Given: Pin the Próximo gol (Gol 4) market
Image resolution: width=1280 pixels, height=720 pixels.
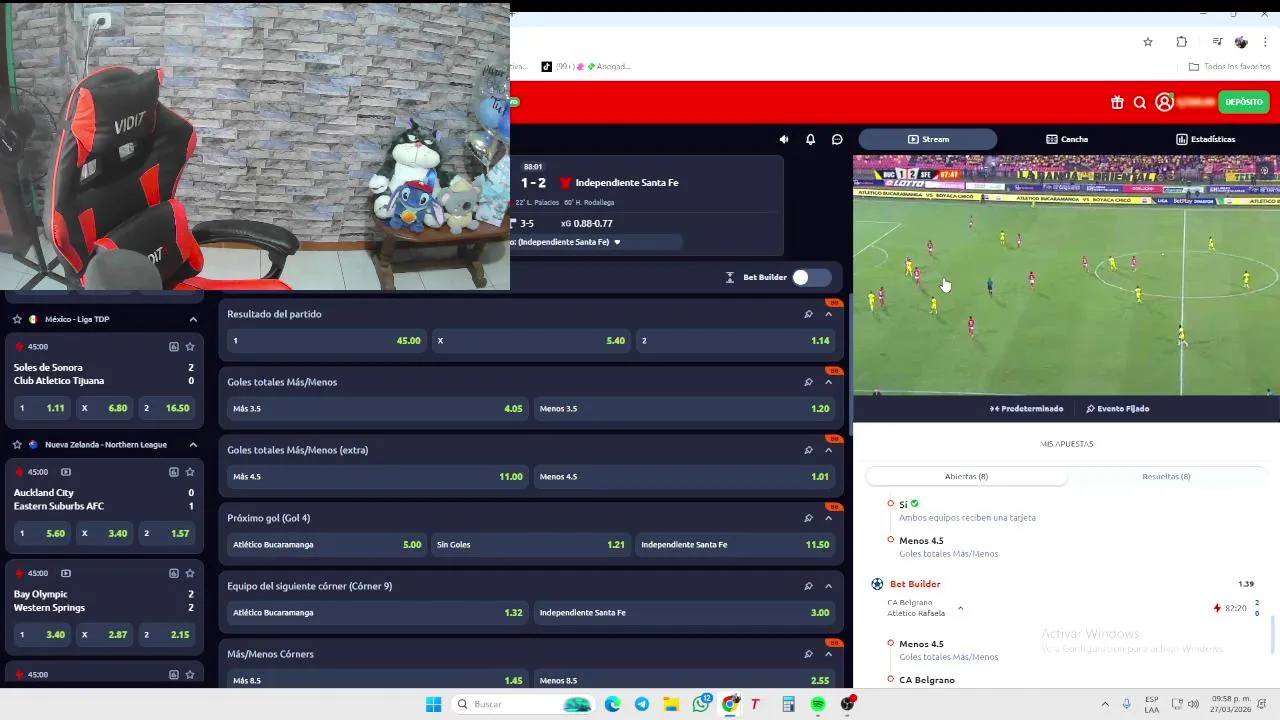Looking at the screenshot, I should (808, 518).
